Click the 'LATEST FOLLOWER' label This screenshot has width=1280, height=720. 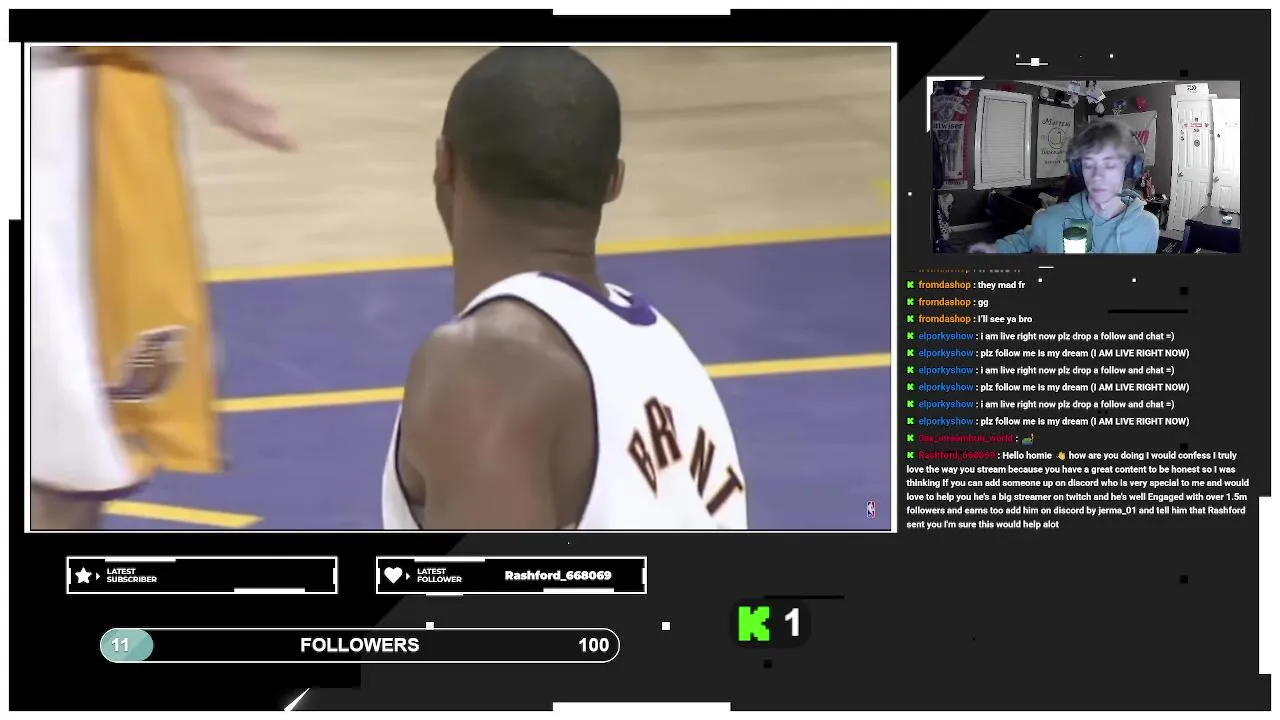(x=439, y=575)
